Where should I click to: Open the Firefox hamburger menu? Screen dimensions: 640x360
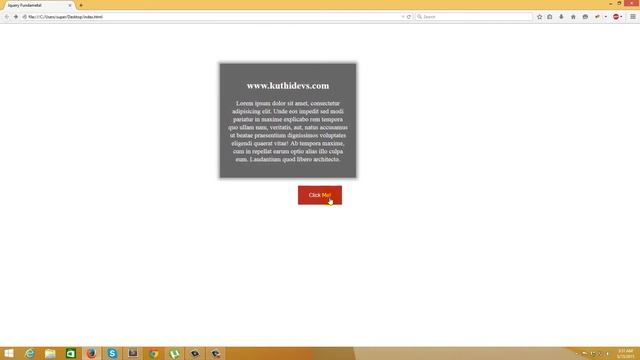pyautogui.click(x=633, y=17)
